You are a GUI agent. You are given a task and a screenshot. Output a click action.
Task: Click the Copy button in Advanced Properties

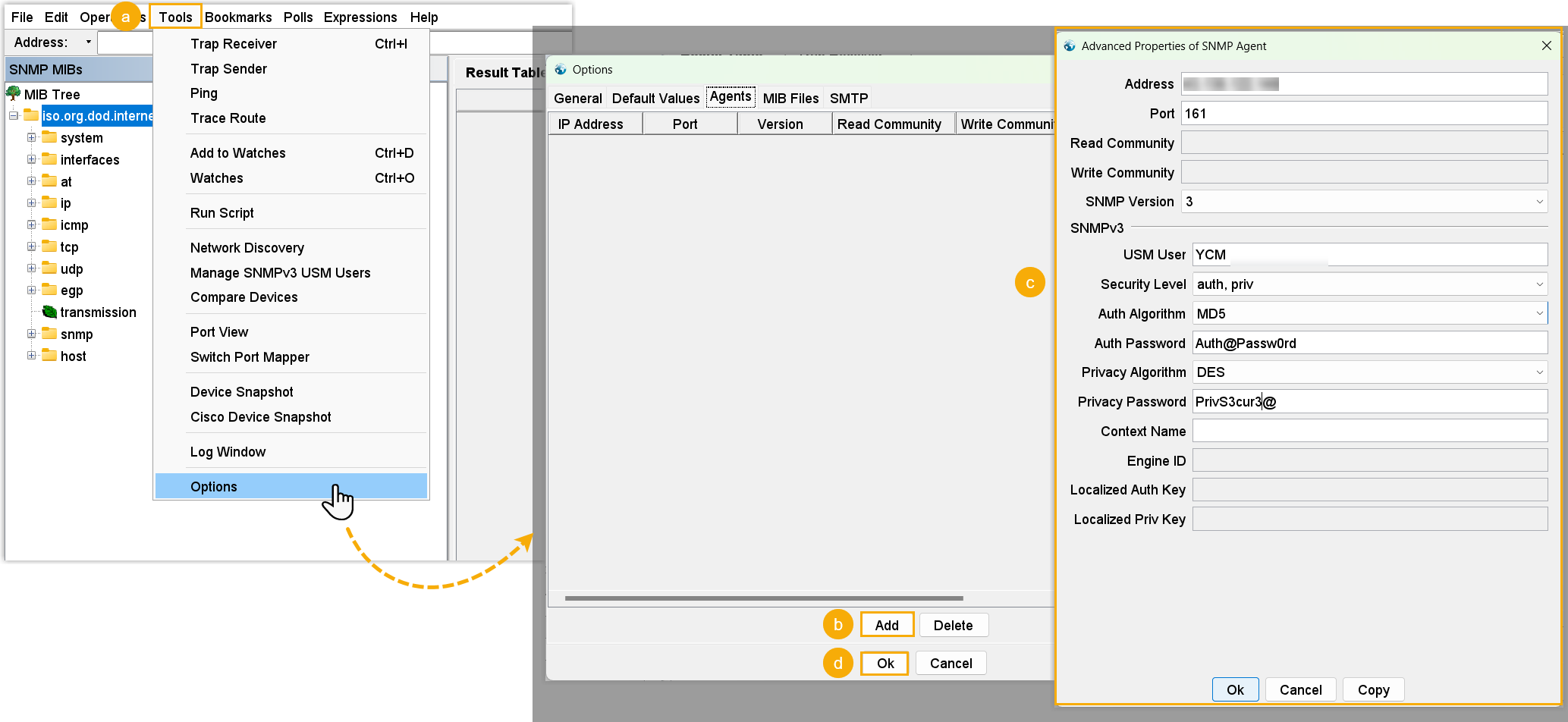tap(1373, 689)
